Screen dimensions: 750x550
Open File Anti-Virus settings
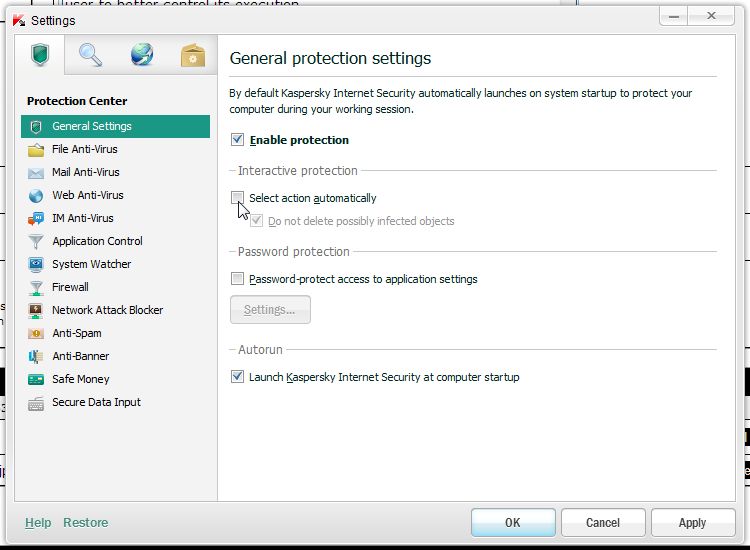coord(115,149)
